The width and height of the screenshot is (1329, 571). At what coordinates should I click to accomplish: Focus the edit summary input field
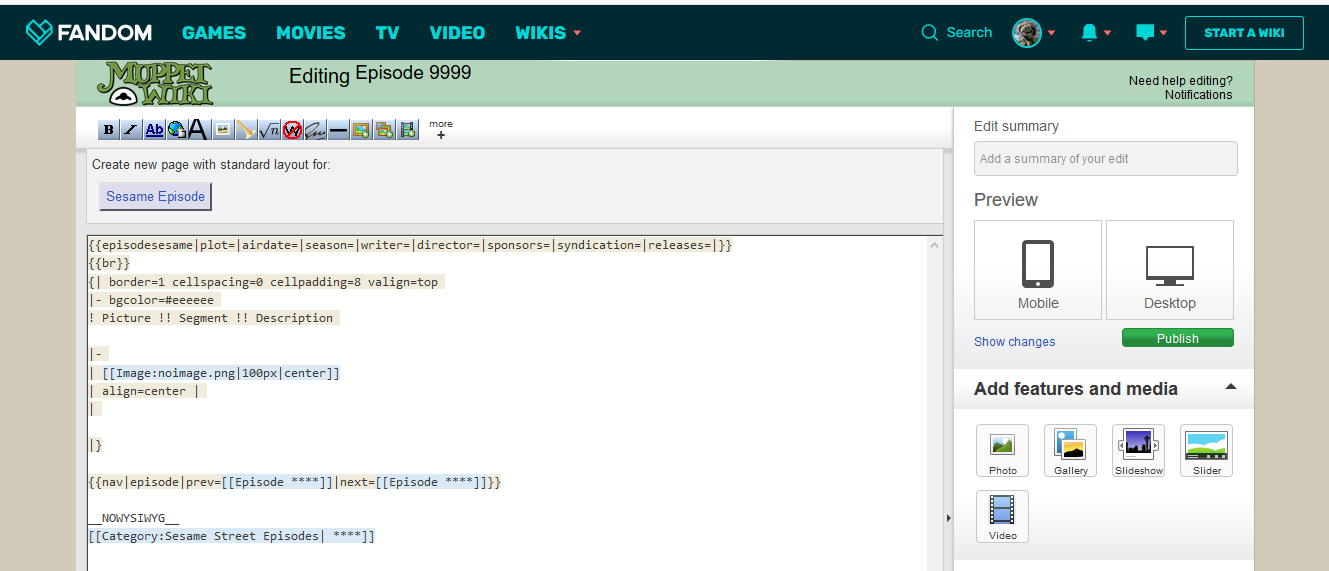[x=1105, y=158]
